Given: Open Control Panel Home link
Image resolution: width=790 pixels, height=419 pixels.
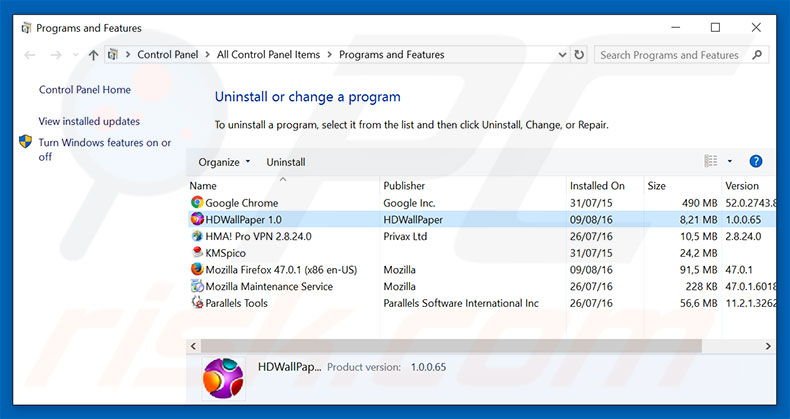Looking at the screenshot, I should pyautogui.click(x=85, y=90).
